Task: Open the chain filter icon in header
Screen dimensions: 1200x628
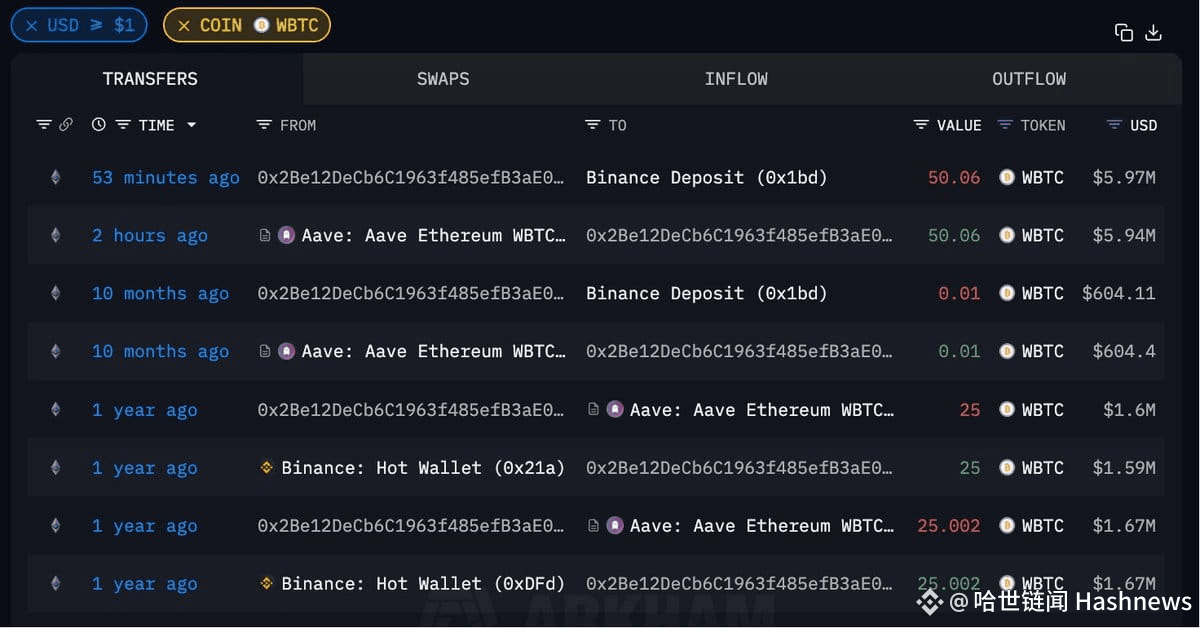Action: click(44, 125)
